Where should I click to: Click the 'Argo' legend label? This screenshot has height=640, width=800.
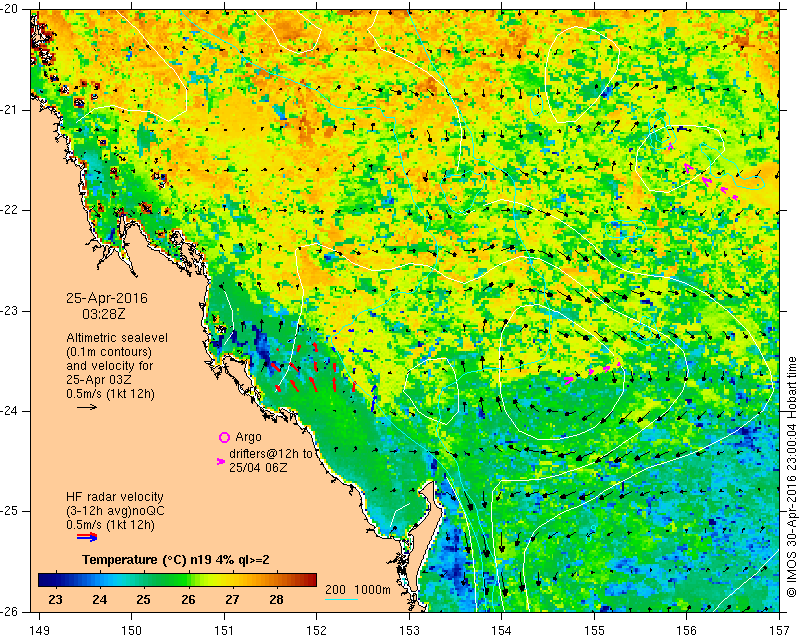[x=248, y=437]
